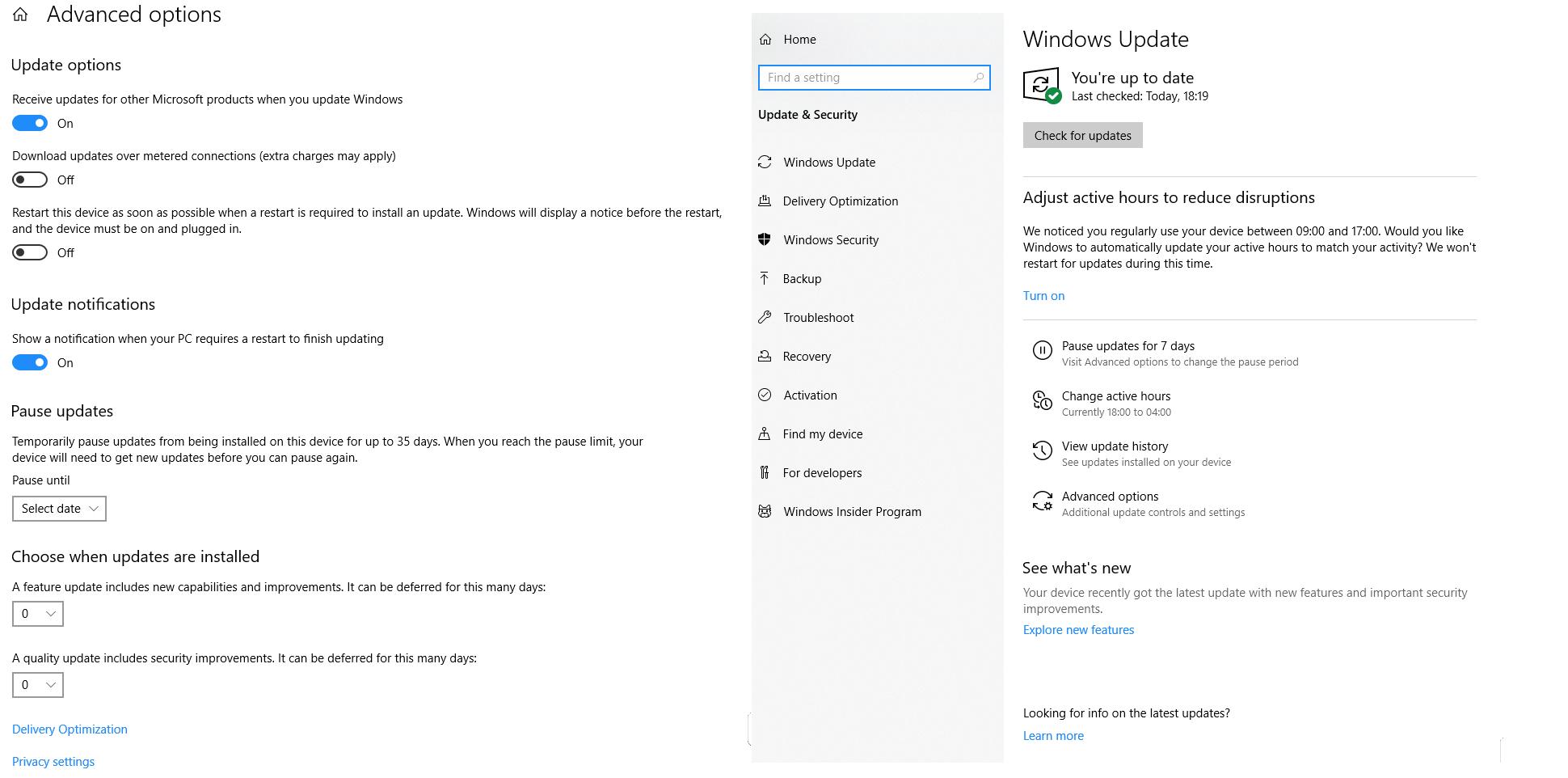
Task: Click the gear-arrows icon for Advanced options
Action: 1043,501
